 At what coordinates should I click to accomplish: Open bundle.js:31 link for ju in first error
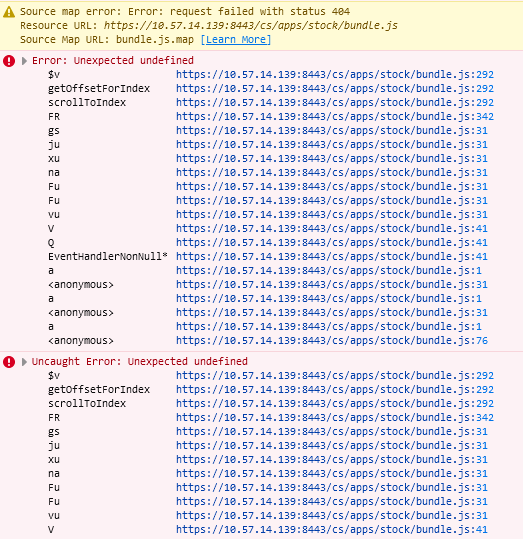tap(332, 145)
